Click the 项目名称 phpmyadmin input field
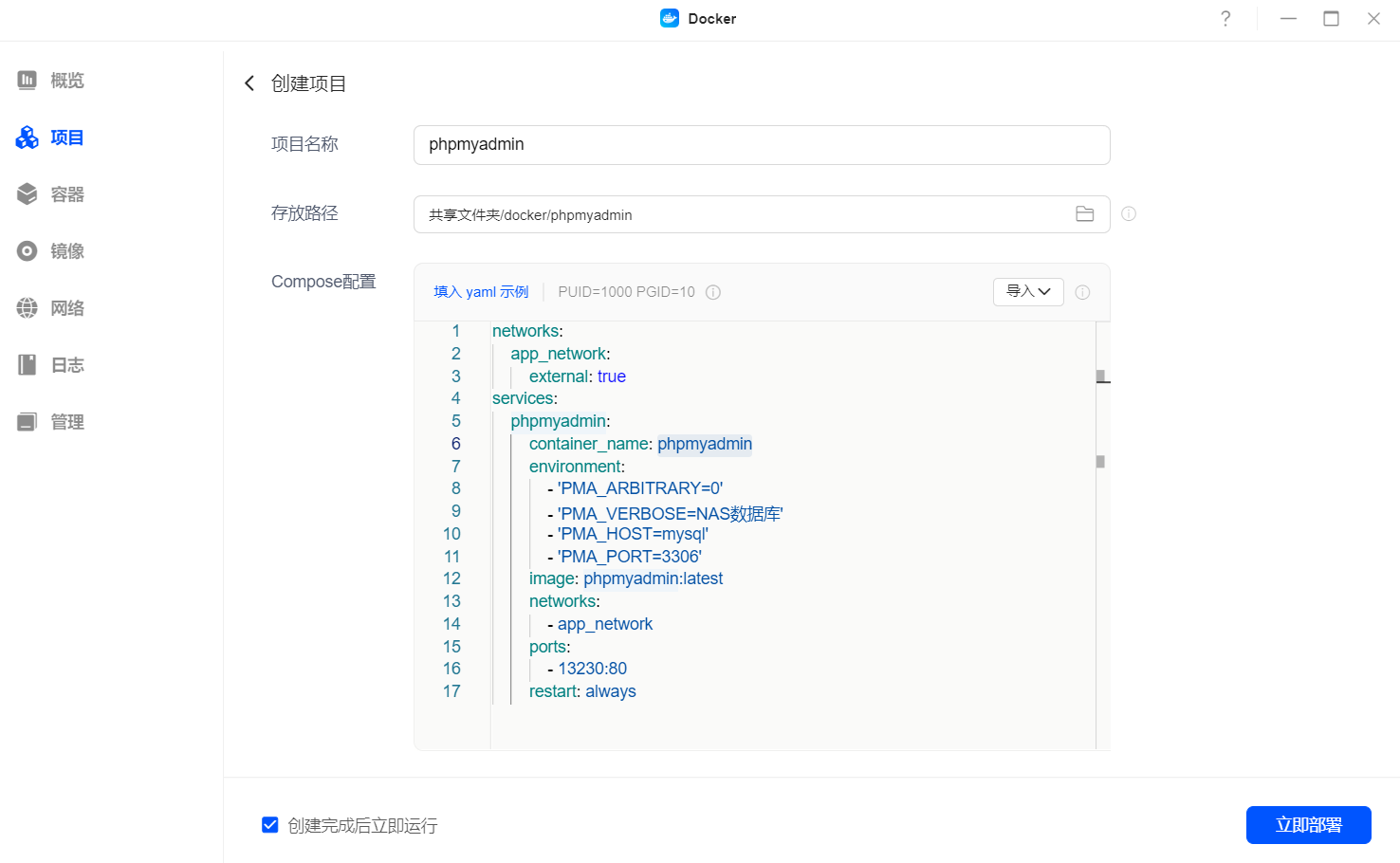 click(x=762, y=145)
